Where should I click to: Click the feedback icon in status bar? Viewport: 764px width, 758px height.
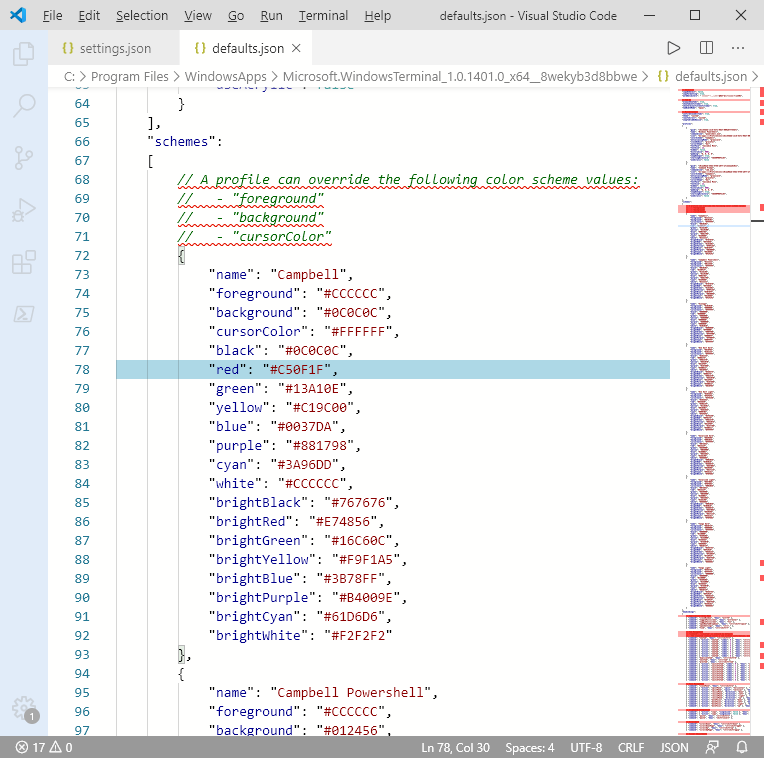[712, 747]
